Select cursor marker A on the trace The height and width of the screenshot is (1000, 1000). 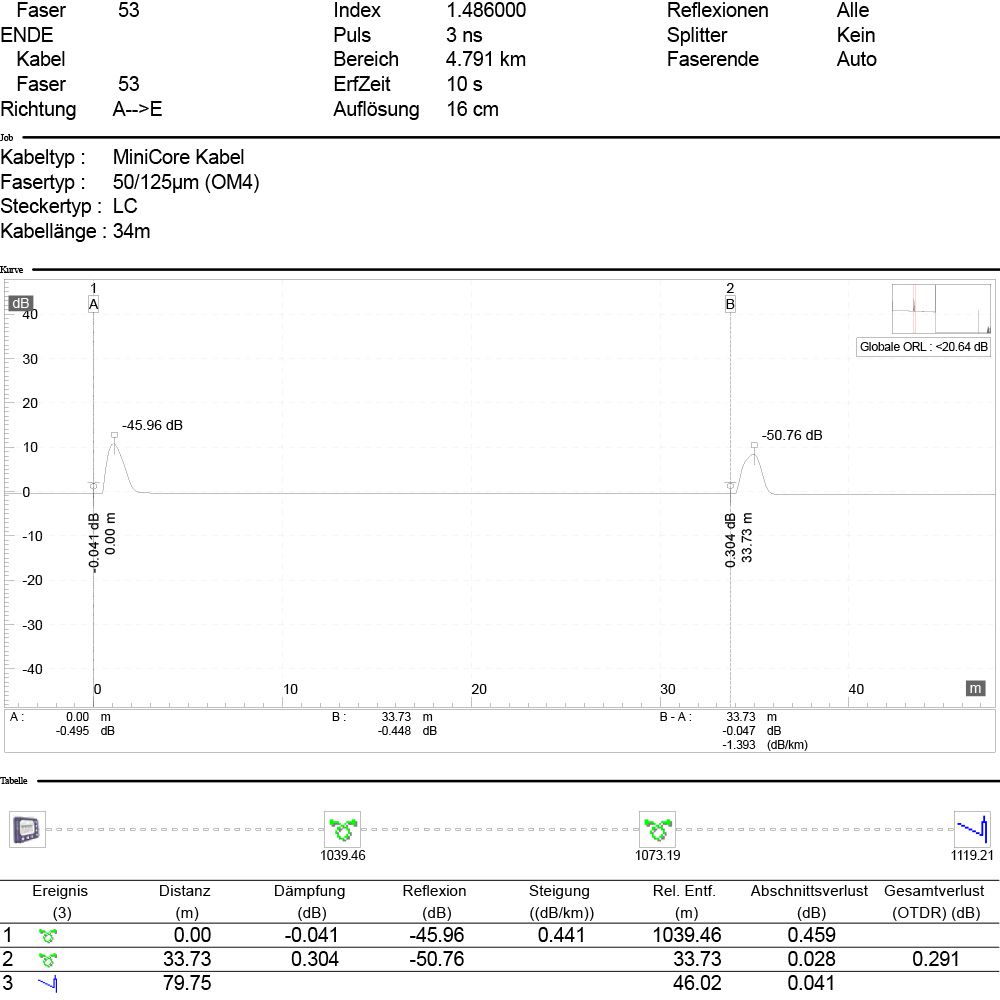click(x=93, y=304)
